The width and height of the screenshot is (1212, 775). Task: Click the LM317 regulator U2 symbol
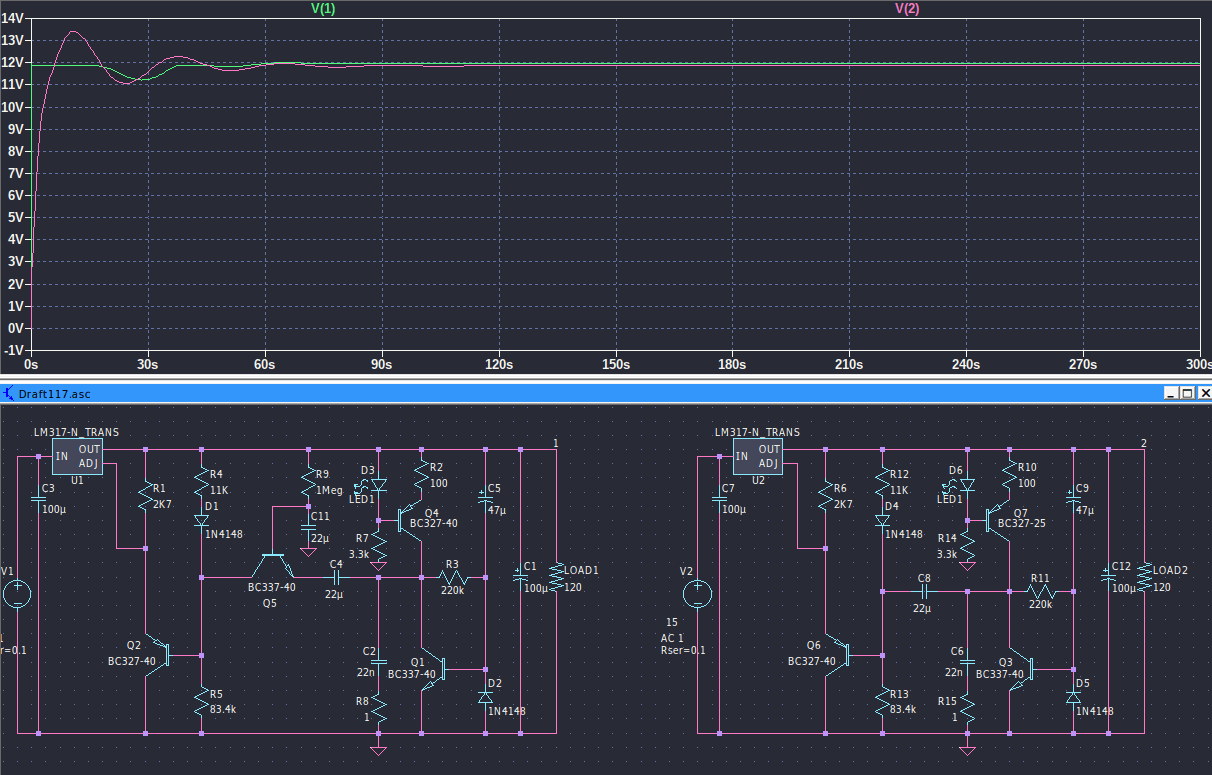[757, 457]
